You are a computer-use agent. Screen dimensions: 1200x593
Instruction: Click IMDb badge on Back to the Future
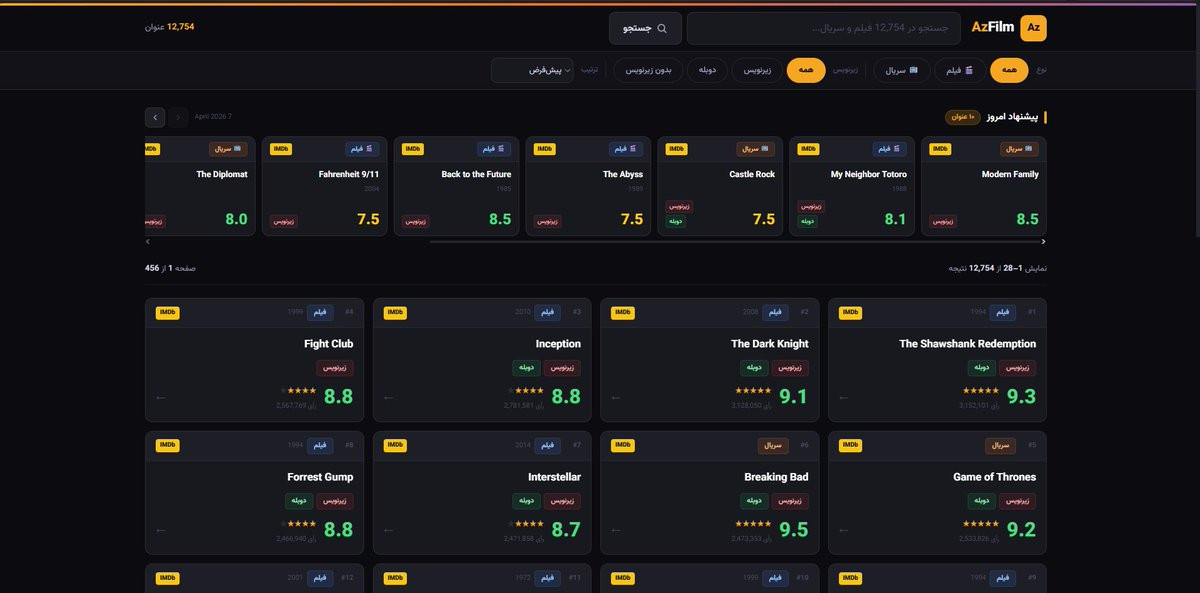pos(413,149)
